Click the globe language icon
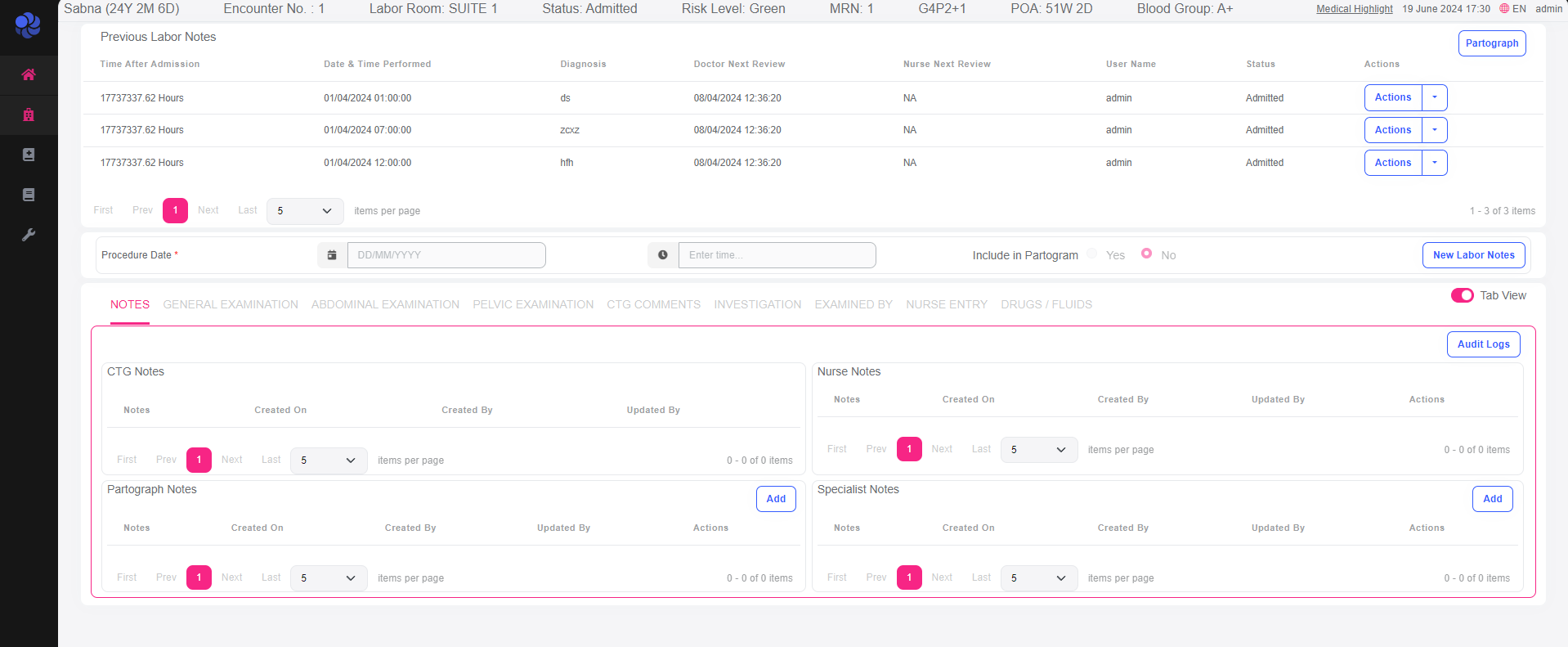The height and width of the screenshot is (647, 1568). pyautogui.click(x=1503, y=9)
